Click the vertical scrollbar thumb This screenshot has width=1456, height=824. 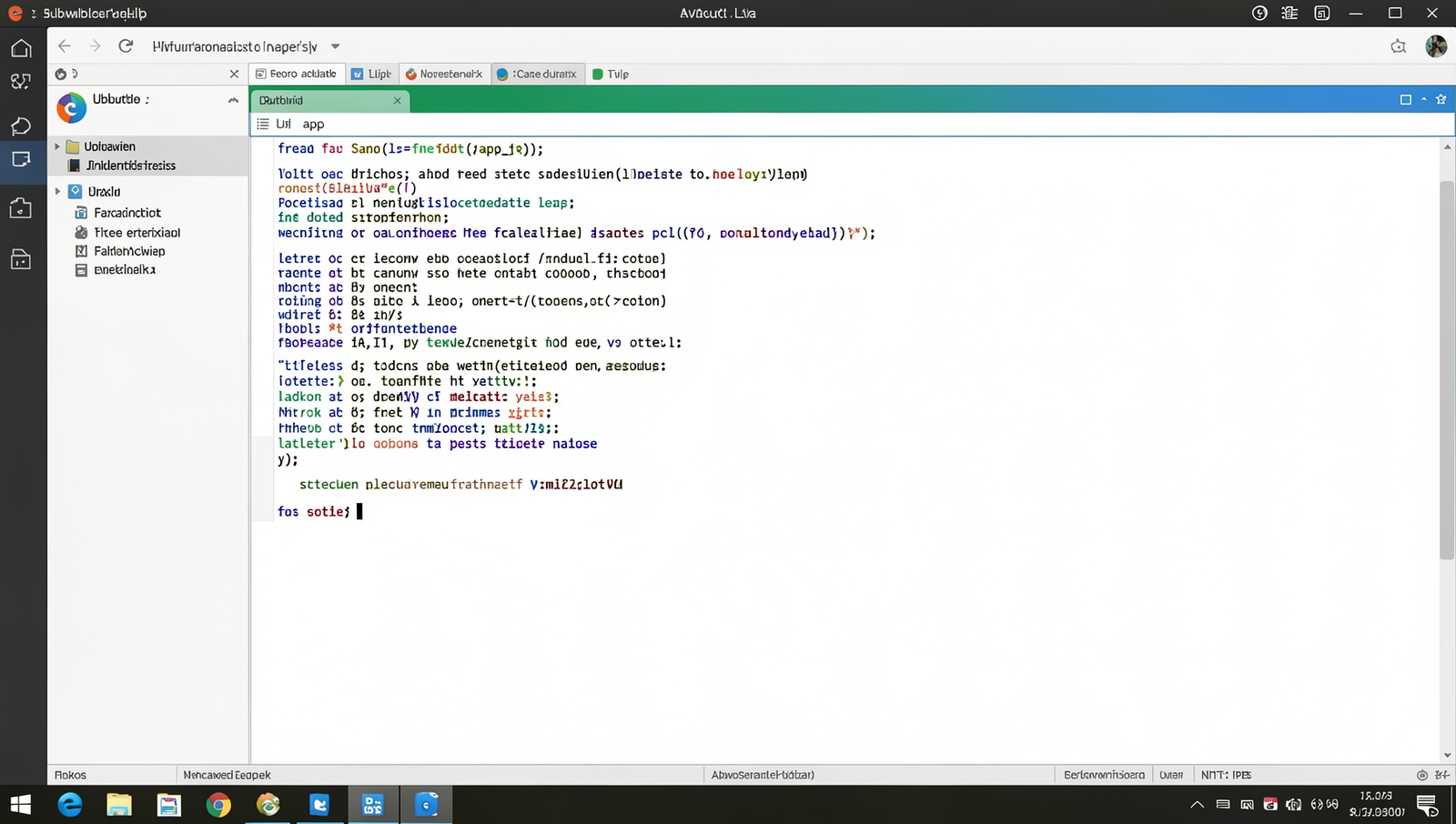[1447, 370]
